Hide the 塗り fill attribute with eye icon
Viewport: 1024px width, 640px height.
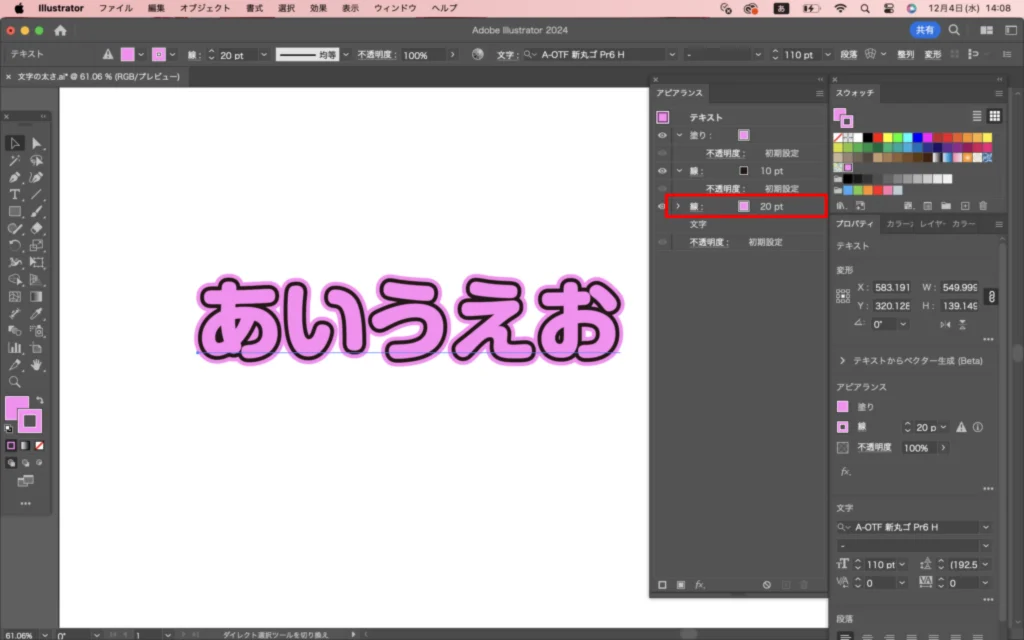(x=662, y=135)
